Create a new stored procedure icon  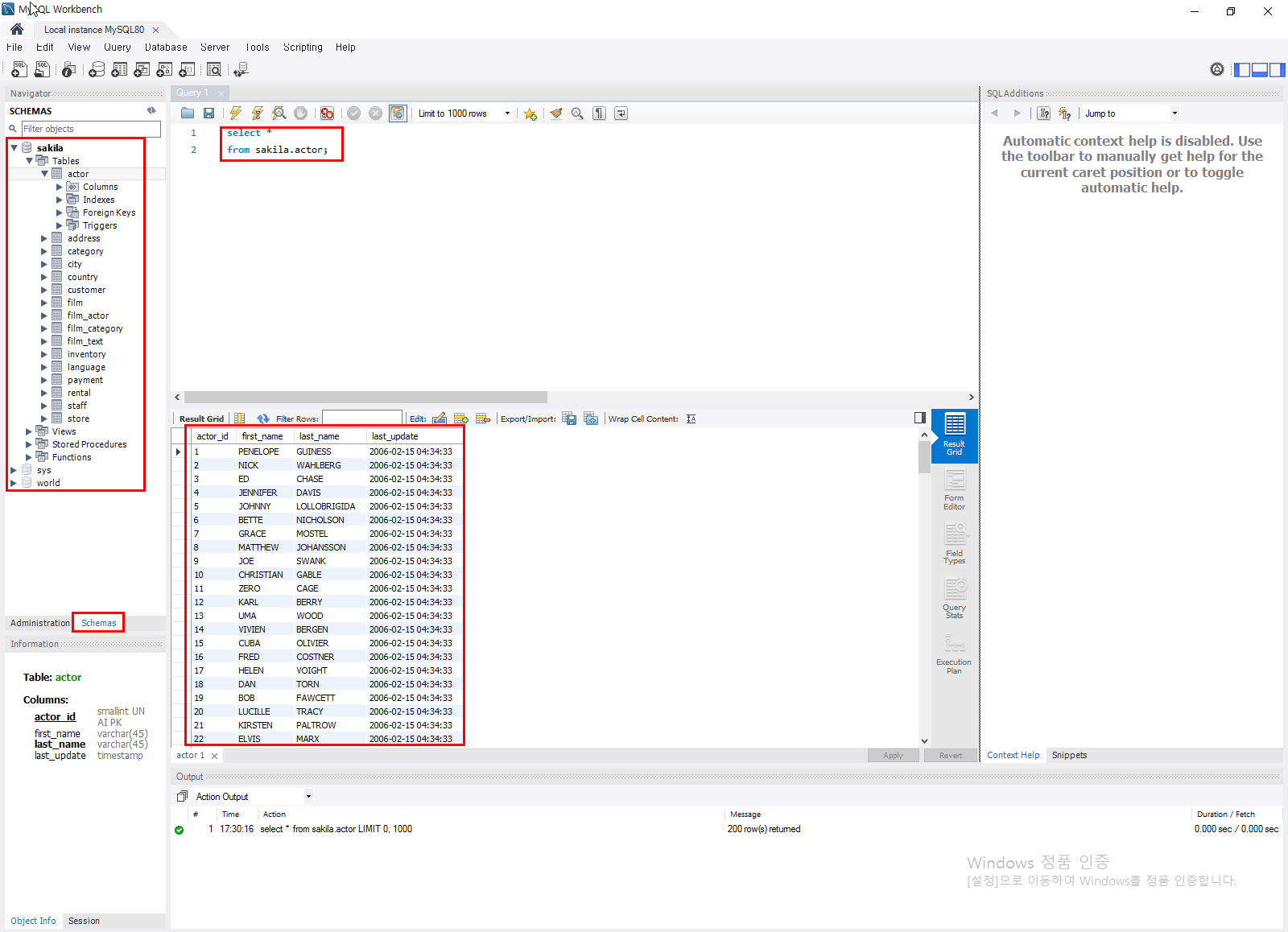164,70
